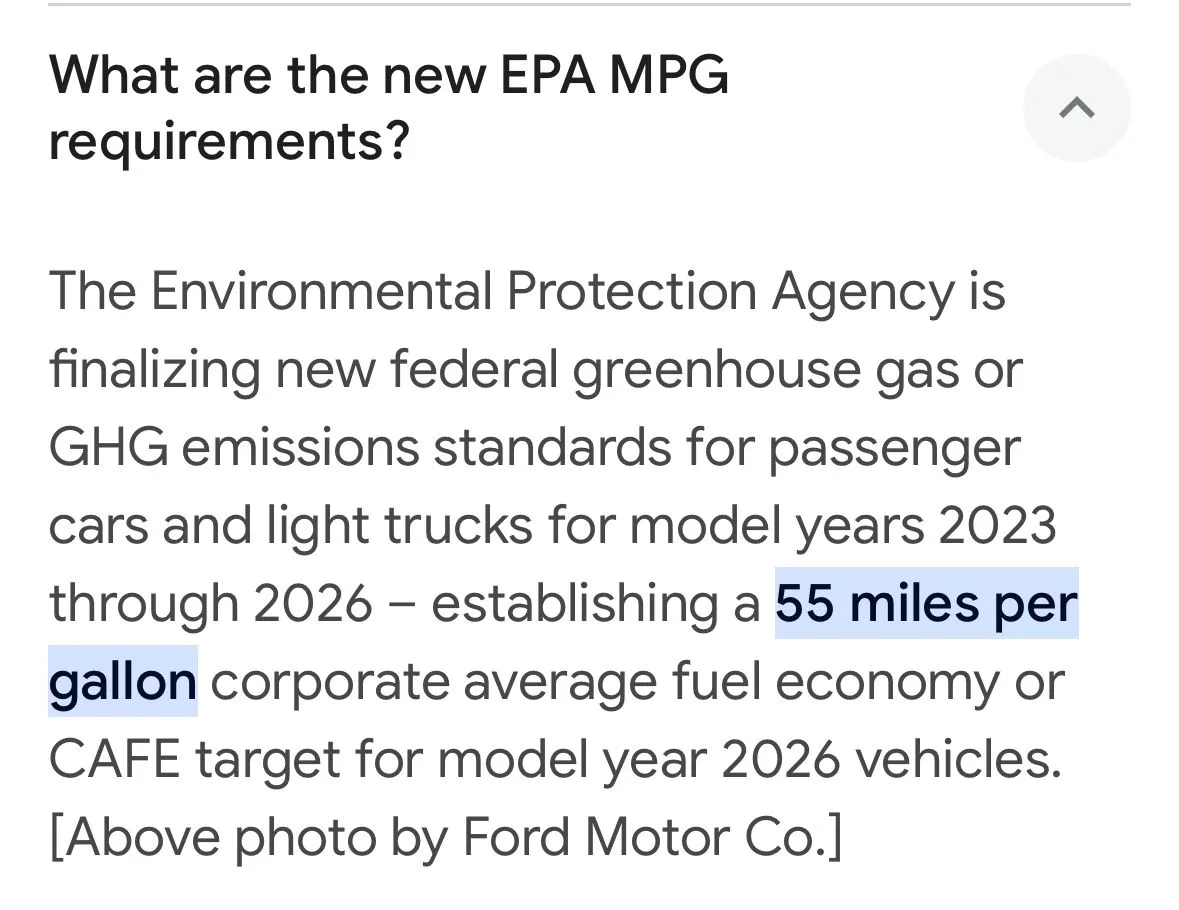This screenshot has width=1179, height=910.
Task: Click the word 'finalizing' in the answer
Action: click(x=155, y=370)
